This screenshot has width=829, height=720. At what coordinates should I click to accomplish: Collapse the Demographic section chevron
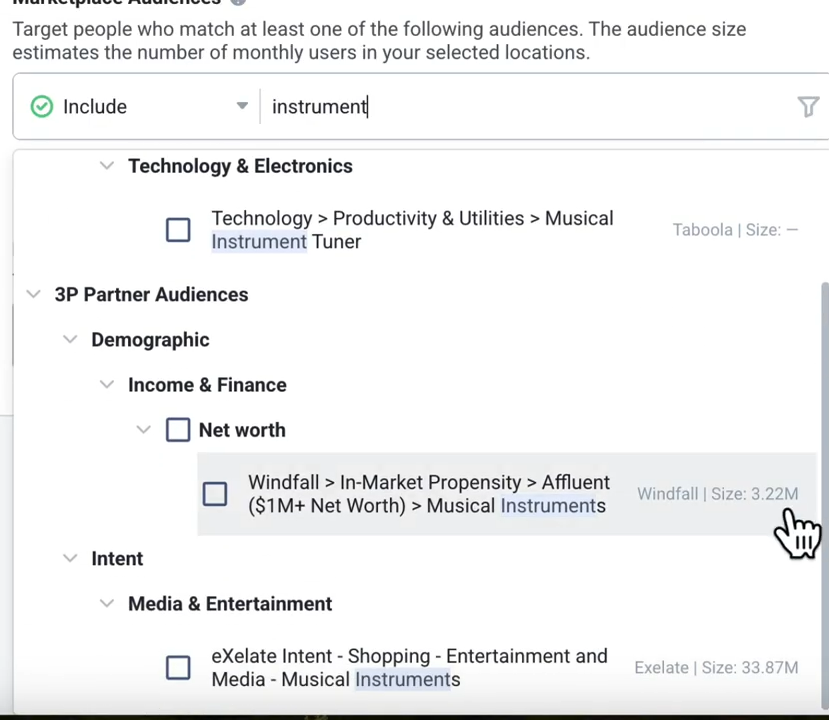tap(70, 340)
